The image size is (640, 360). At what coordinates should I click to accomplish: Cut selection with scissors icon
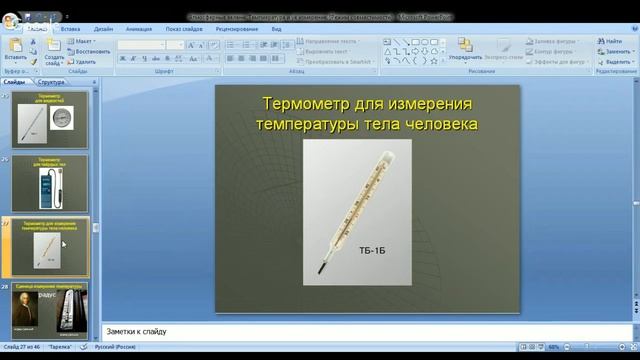(33, 42)
